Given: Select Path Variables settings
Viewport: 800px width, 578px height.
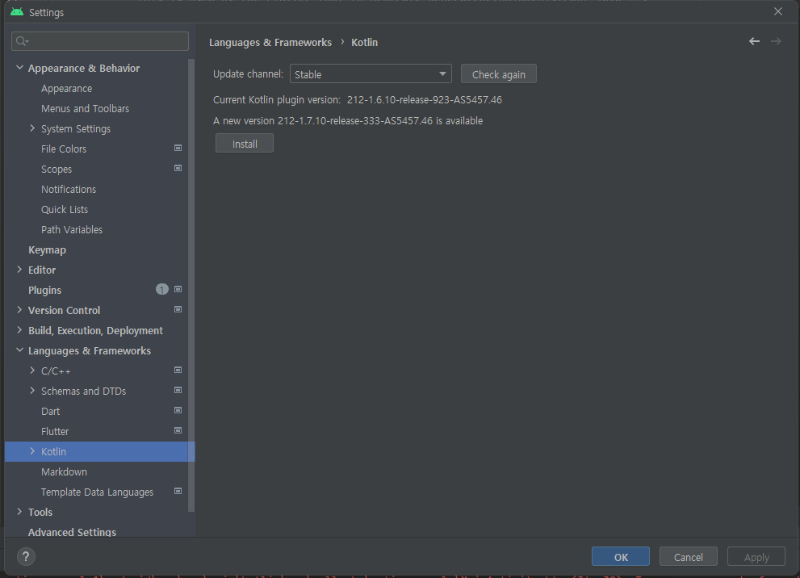Looking at the screenshot, I should tap(72, 230).
